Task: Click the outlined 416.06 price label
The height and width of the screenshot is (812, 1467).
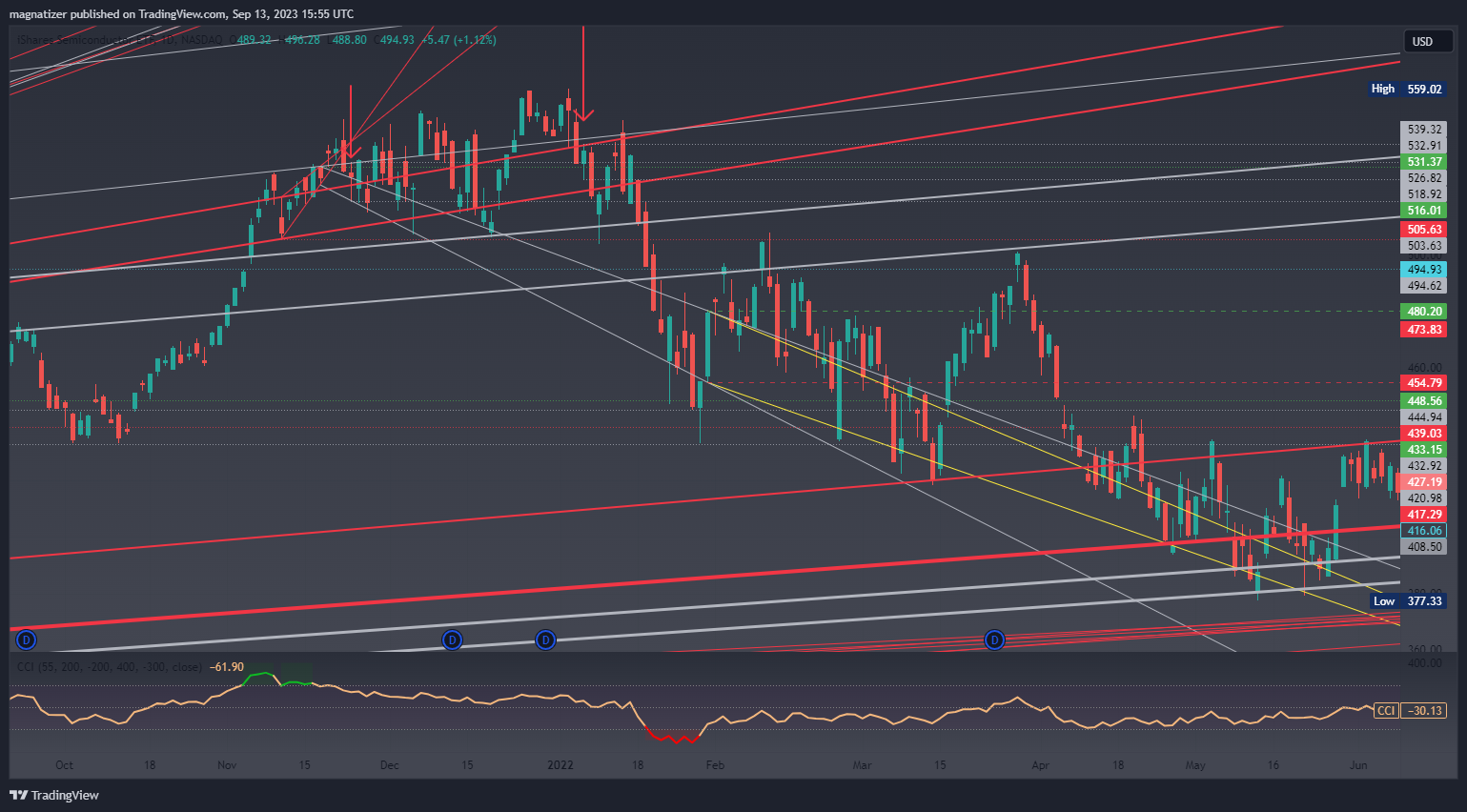Action: pos(1424,531)
